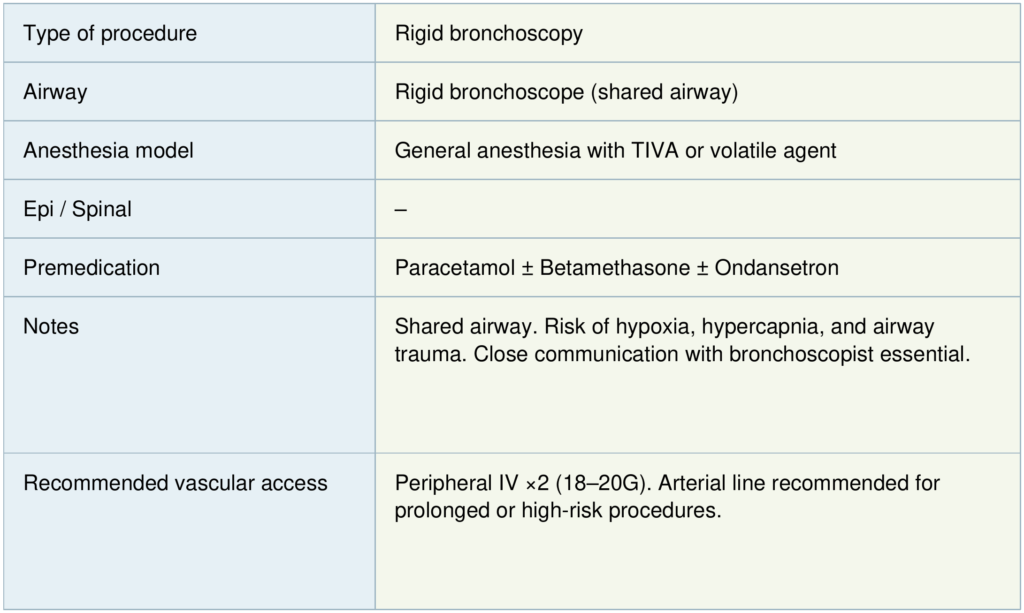Select the 'Rigid bronchoscopy' value cell
Screen dimensions: 1024x613
tap(488, 34)
